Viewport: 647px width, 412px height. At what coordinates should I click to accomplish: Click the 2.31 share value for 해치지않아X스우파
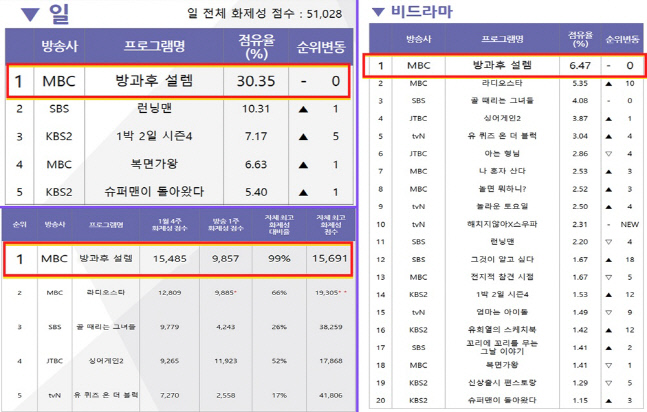580,225
